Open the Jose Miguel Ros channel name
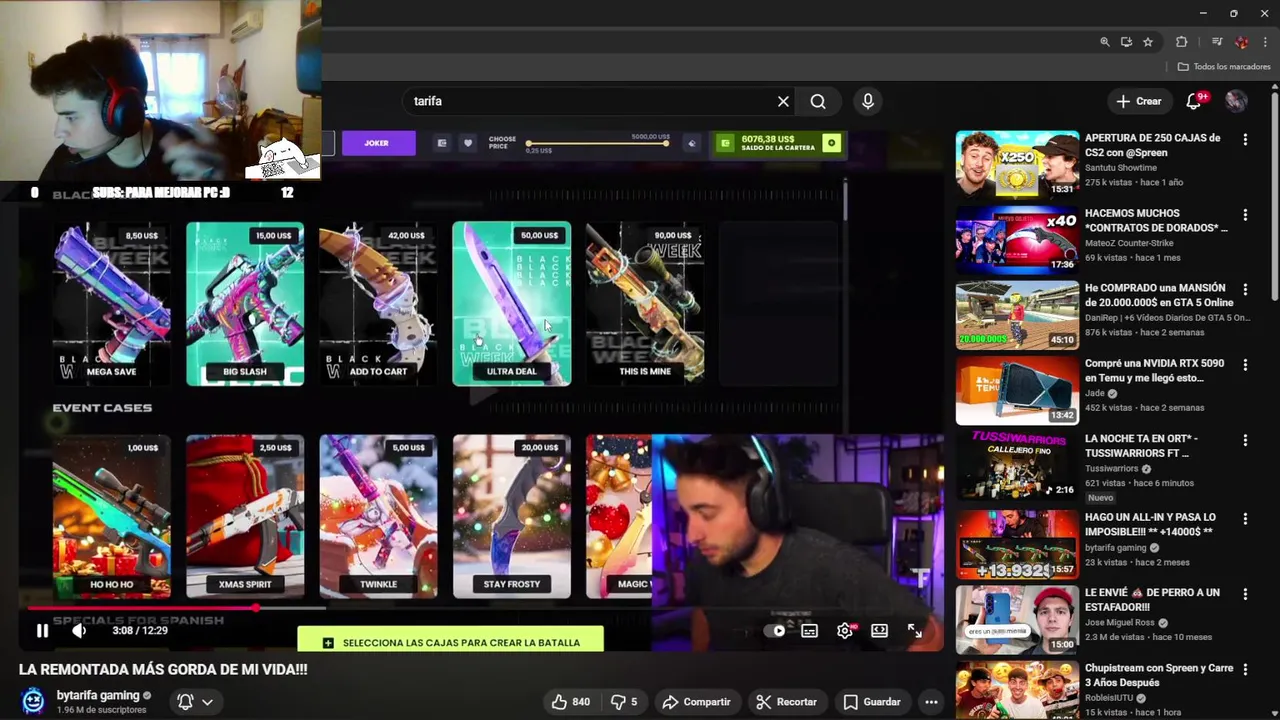This screenshot has width=1280, height=720. [x=1120, y=623]
